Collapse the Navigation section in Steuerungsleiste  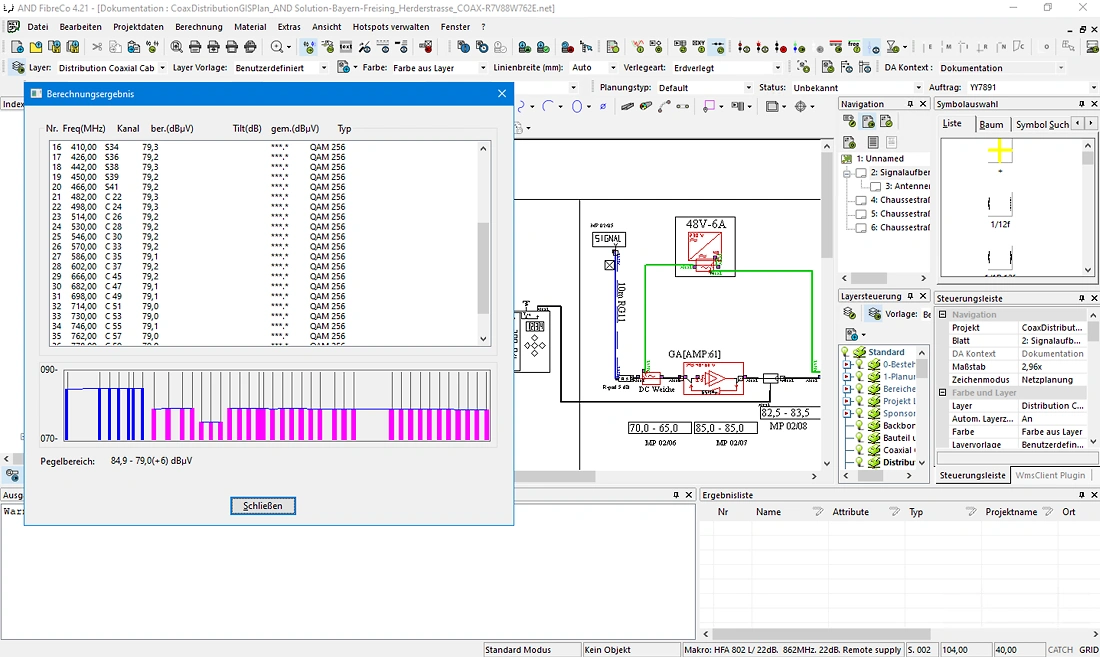click(943, 315)
